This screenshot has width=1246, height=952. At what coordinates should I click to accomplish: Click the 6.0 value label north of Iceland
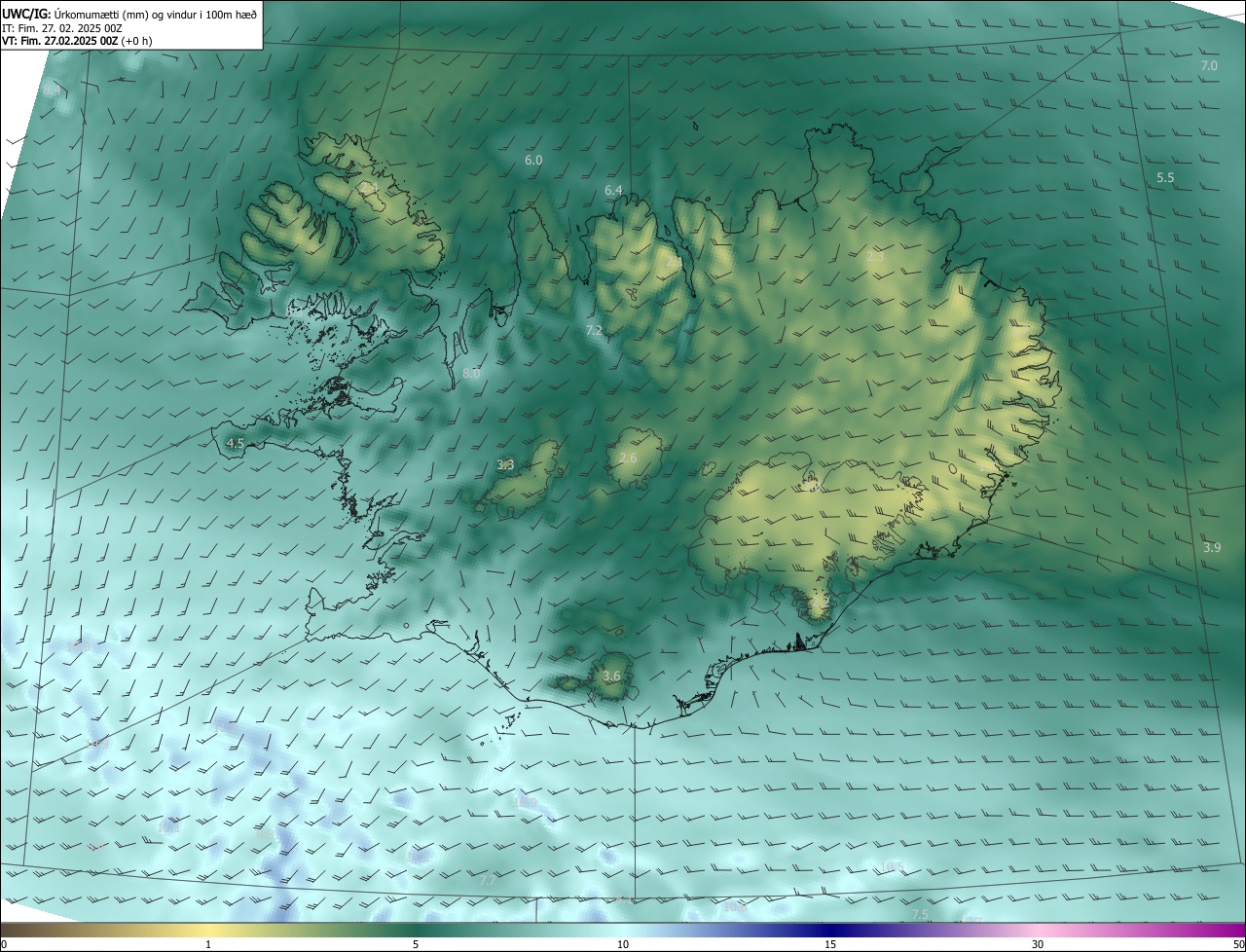pos(533,160)
